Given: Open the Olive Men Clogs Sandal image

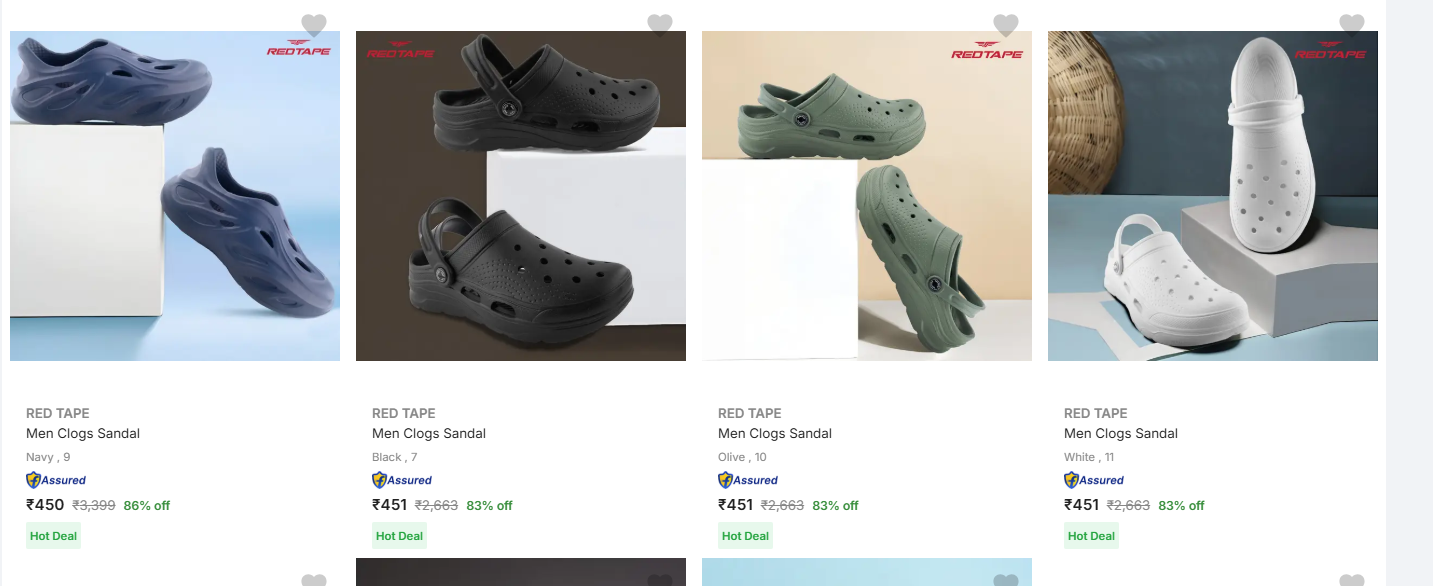Looking at the screenshot, I should point(867,196).
